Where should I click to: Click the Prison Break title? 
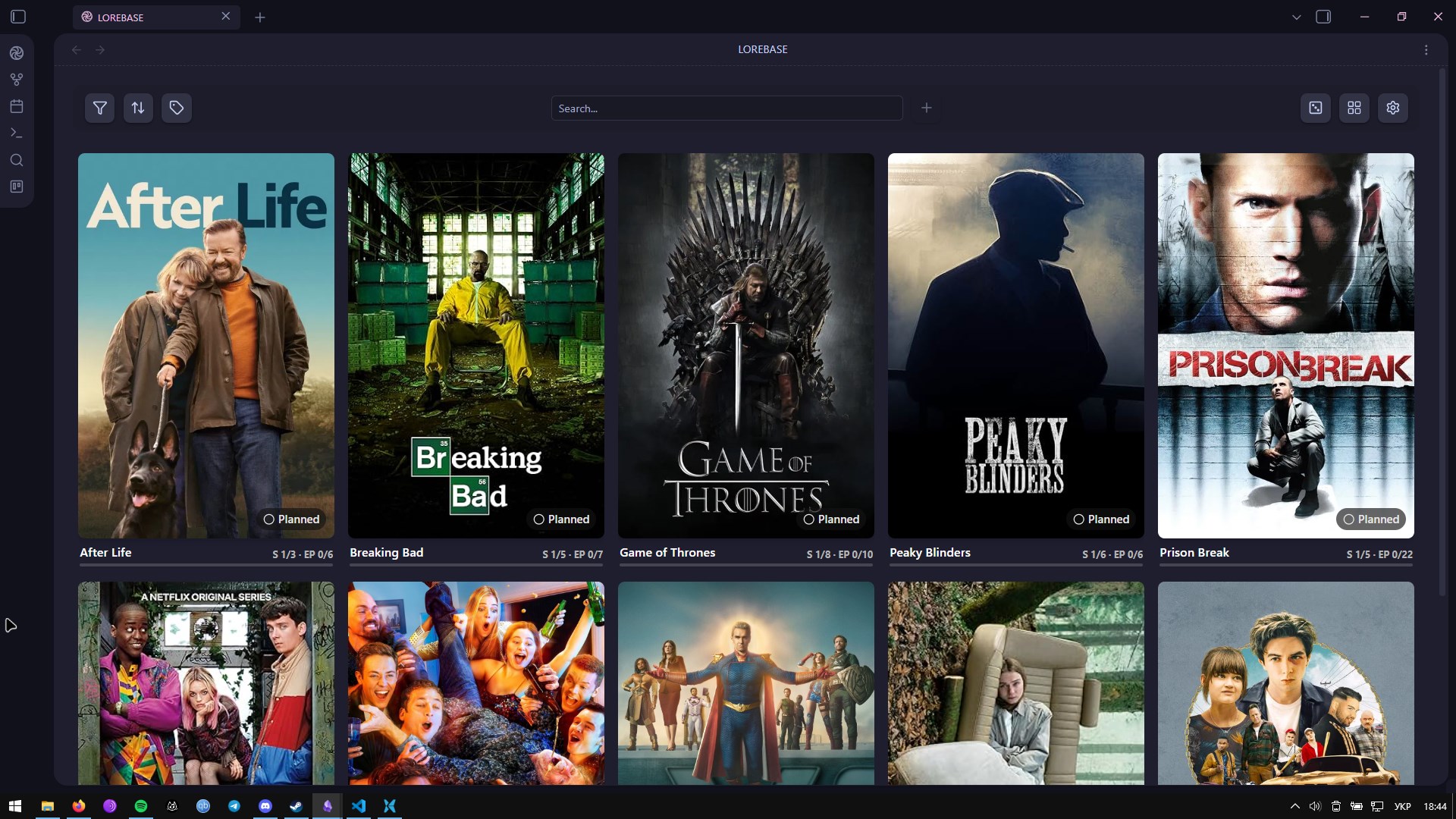coord(1194,553)
